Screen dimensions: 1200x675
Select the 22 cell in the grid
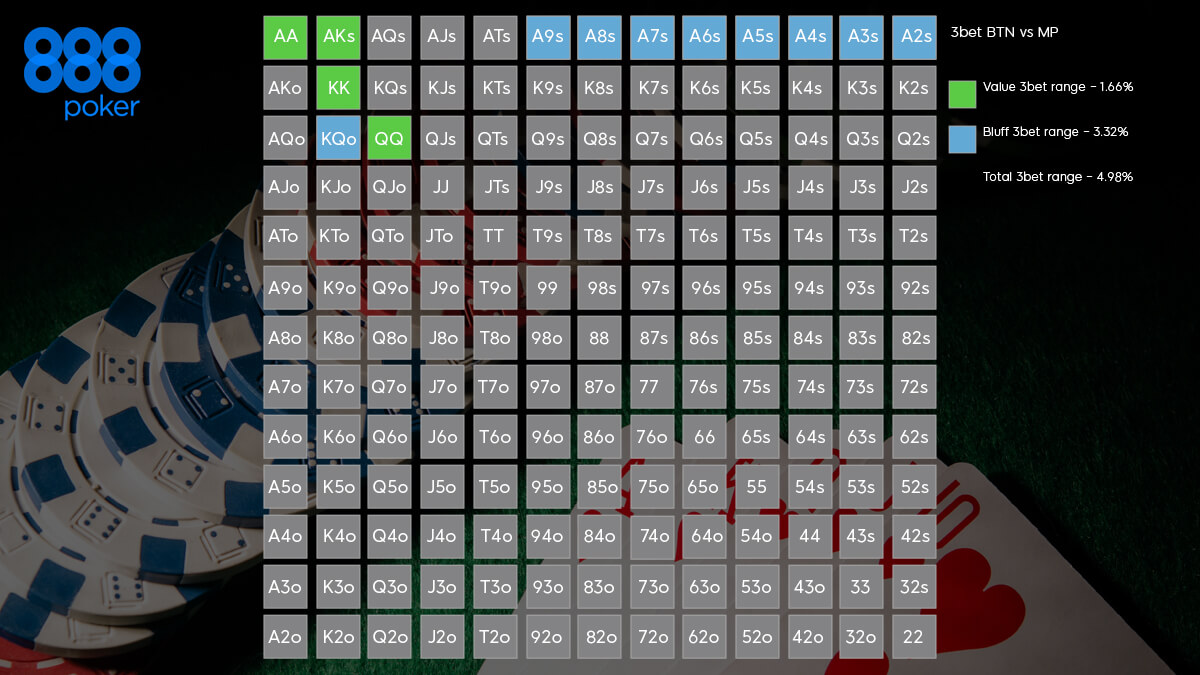click(914, 637)
